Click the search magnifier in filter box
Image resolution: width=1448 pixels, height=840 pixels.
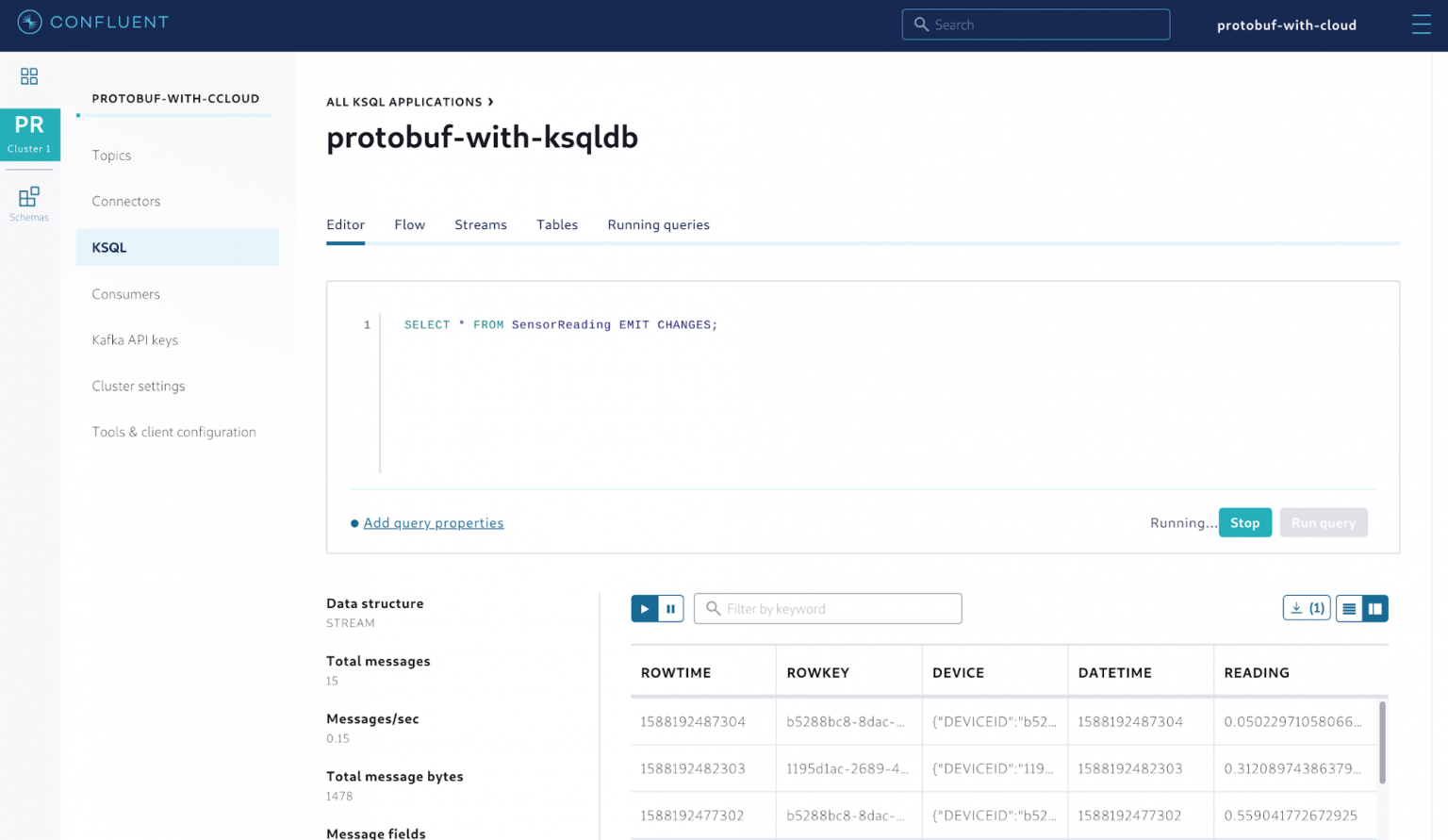713,608
